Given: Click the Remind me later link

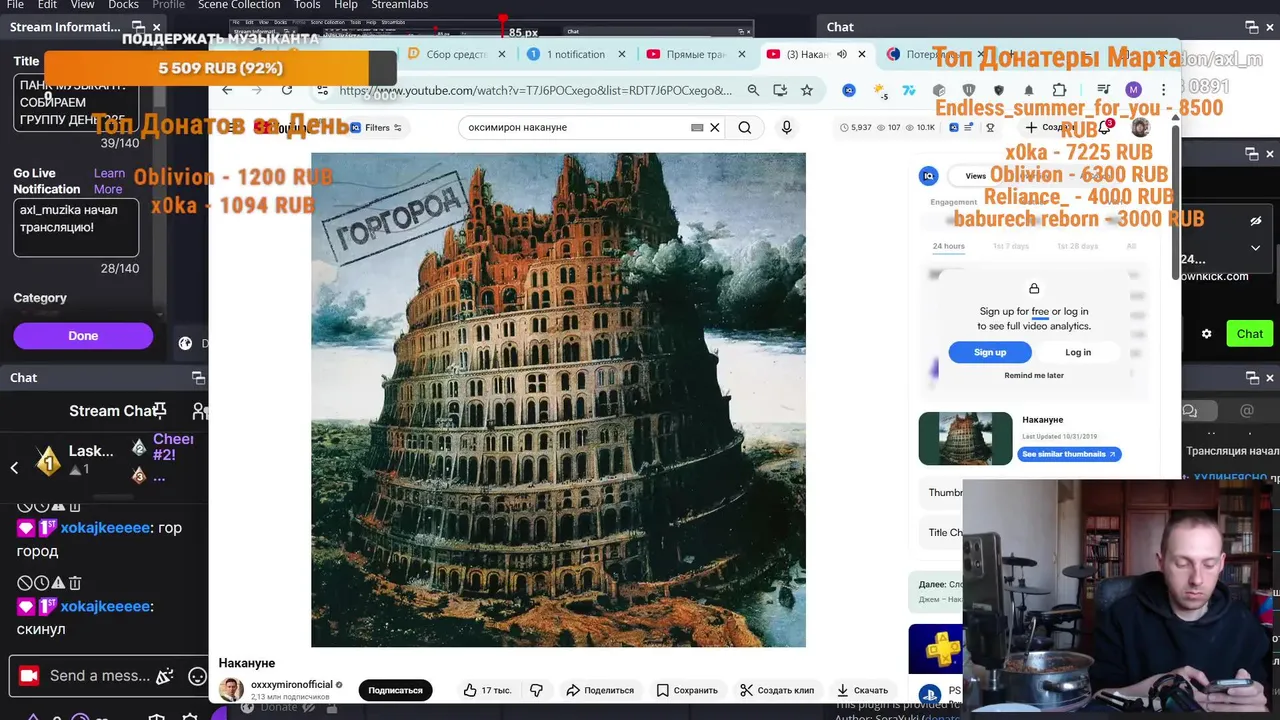Looking at the screenshot, I should pyautogui.click(x=1034, y=376).
